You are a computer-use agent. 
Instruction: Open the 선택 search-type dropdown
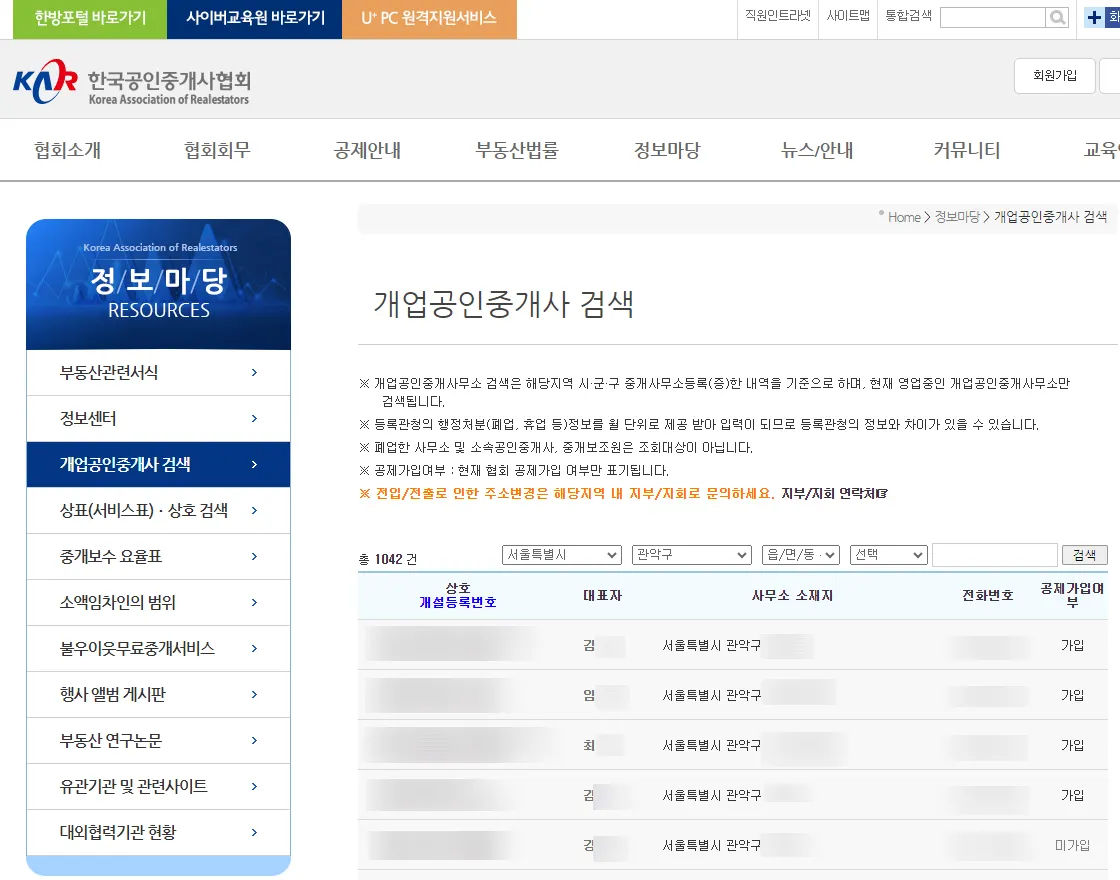coord(889,555)
